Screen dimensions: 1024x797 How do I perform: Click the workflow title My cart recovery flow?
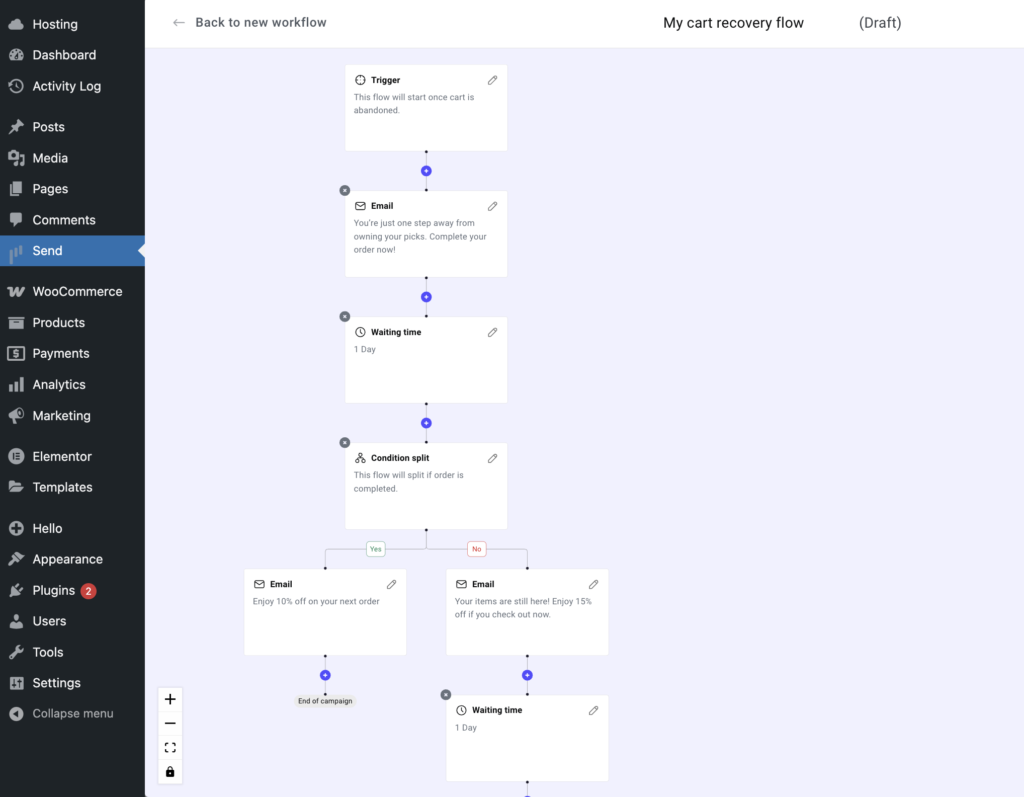[733, 23]
